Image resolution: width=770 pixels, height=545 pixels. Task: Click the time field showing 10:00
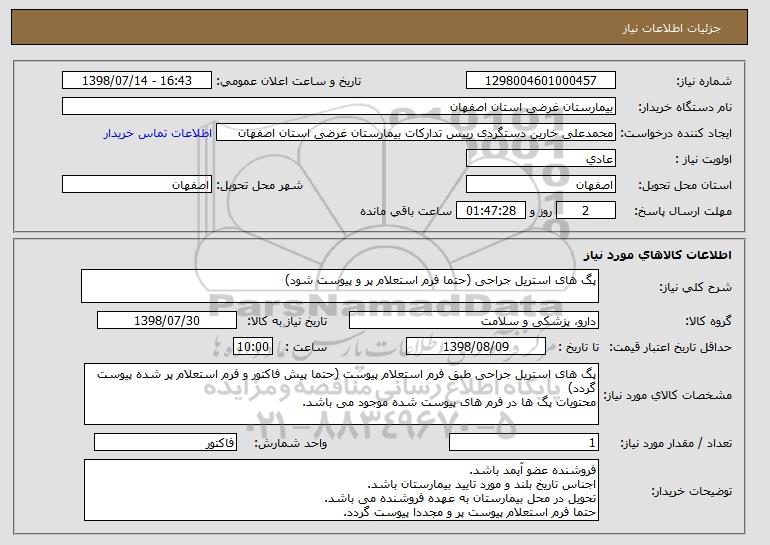pos(253,347)
